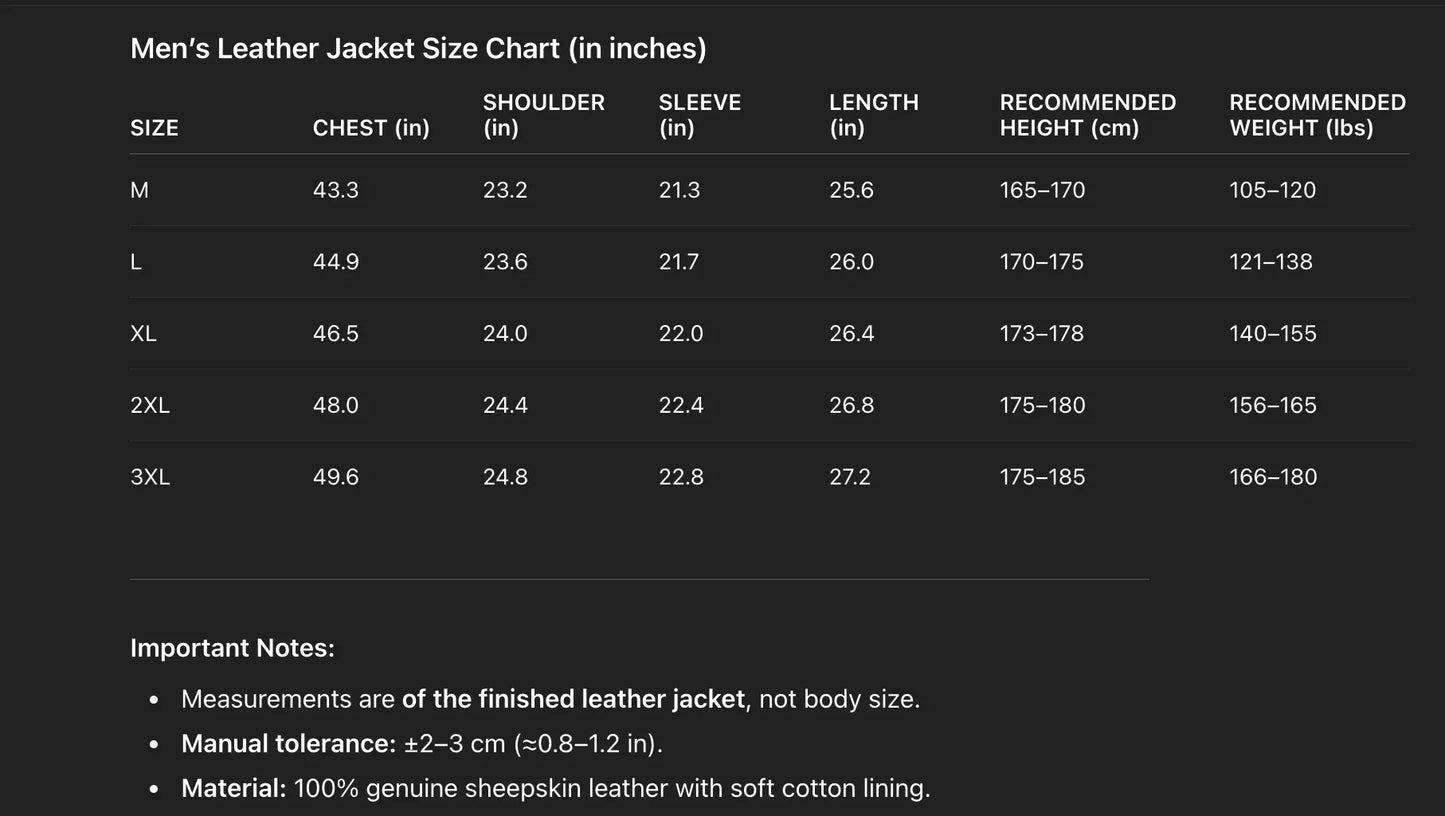
Task: Click the Important Notes heading
Action: [232, 648]
